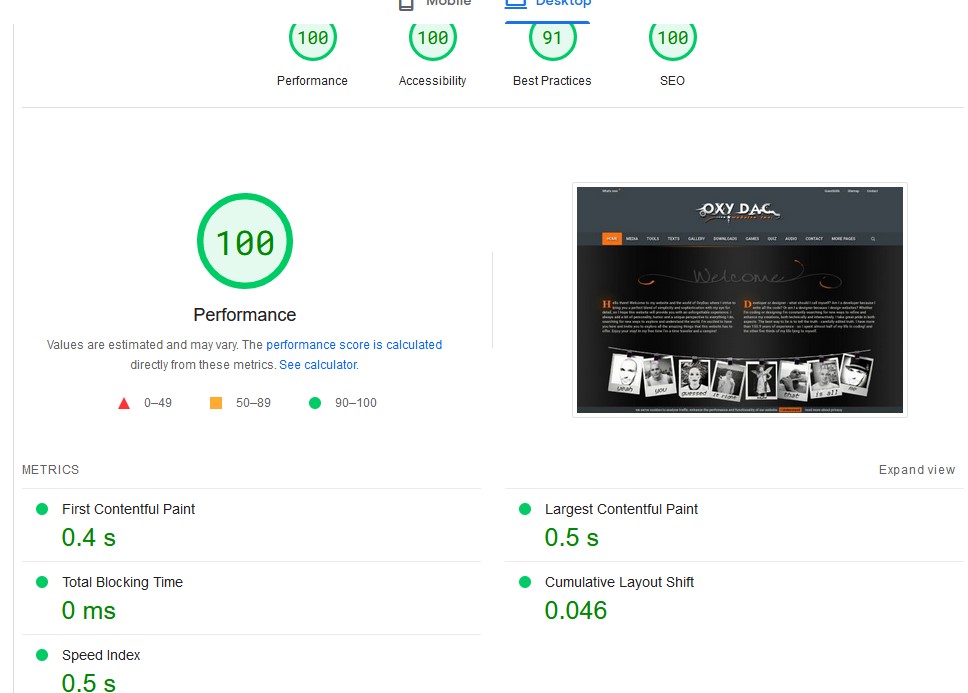Click green dot beside First Contentful Paint
The width and height of the screenshot is (968, 693).
[x=42, y=509]
